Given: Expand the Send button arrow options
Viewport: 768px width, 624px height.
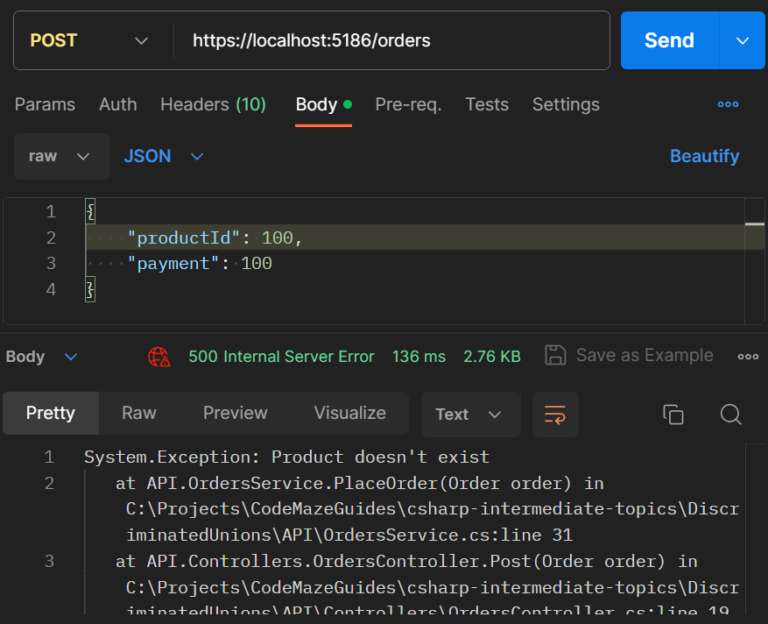Looking at the screenshot, I should (742, 41).
